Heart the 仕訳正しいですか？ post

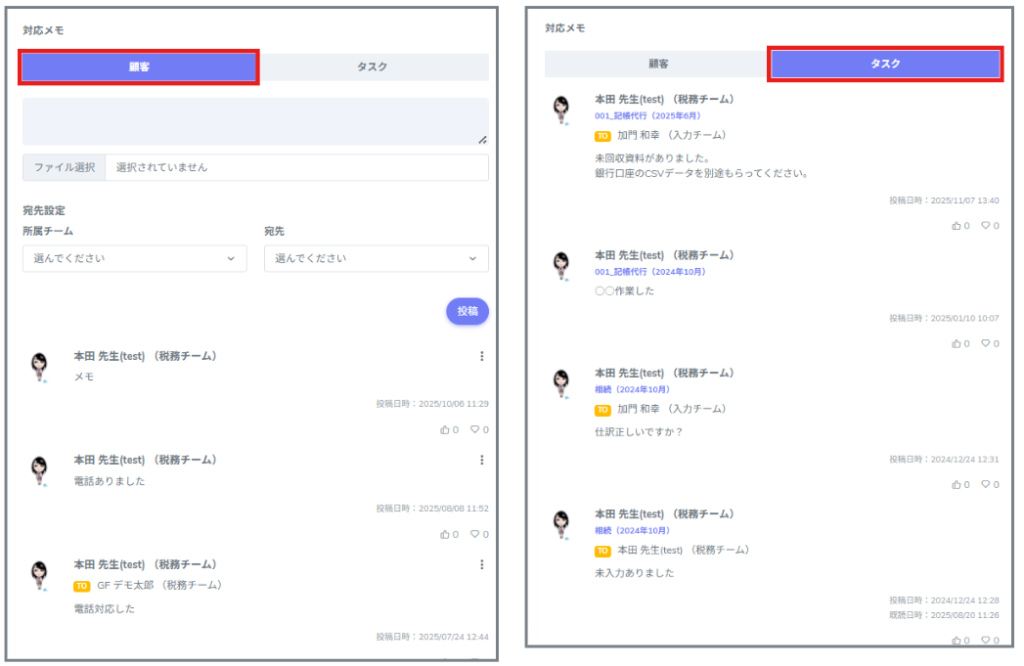(x=986, y=485)
